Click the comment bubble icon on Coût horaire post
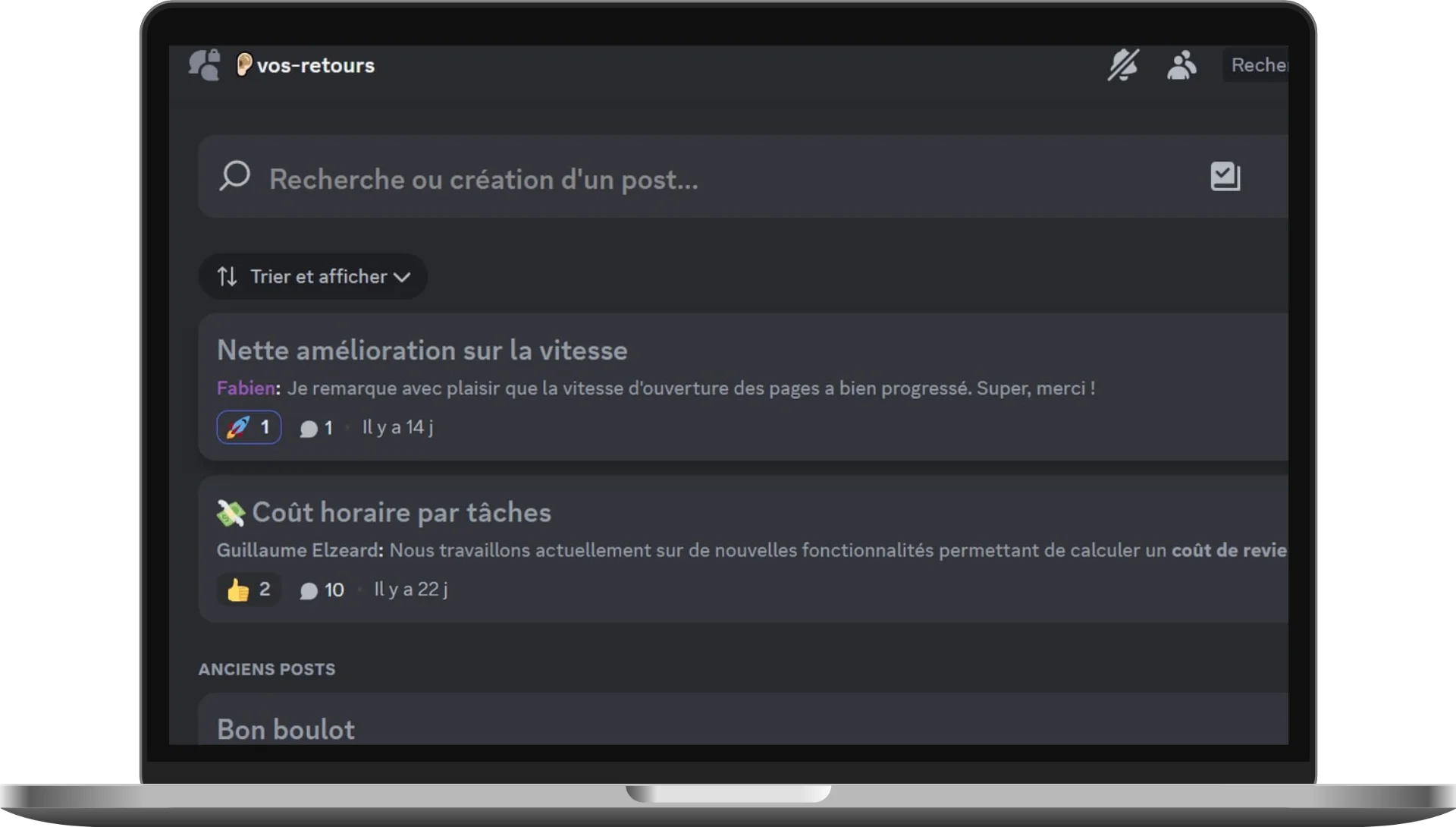The height and width of the screenshot is (827, 1456). coord(308,590)
